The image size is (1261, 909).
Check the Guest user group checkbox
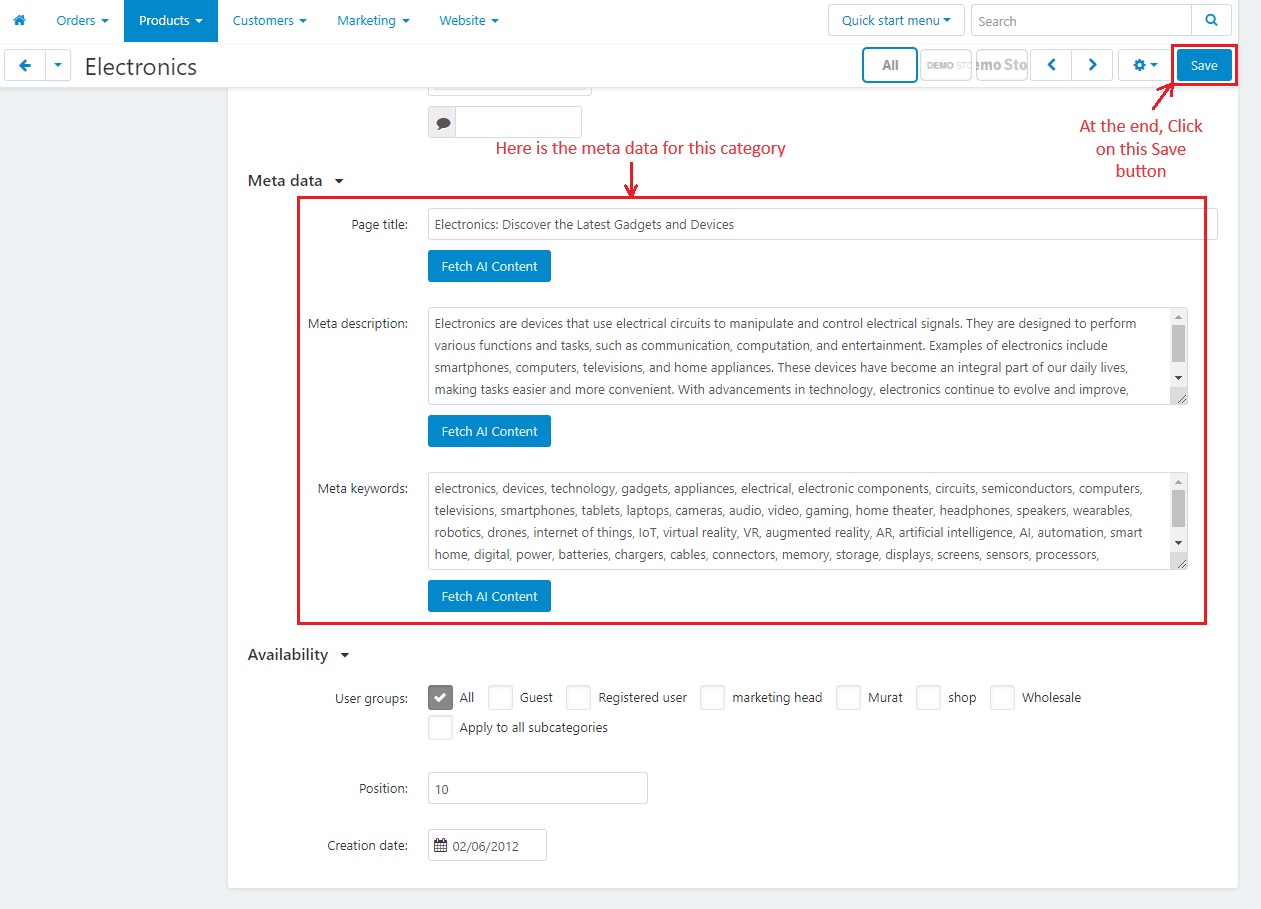500,697
